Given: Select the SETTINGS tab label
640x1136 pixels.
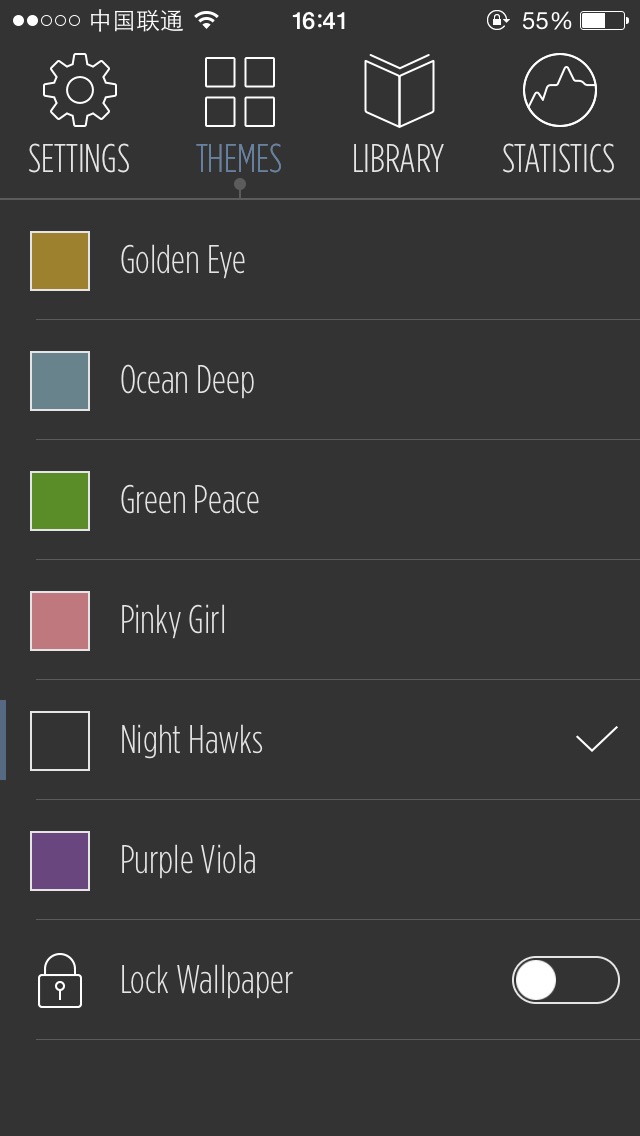Looking at the screenshot, I should pos(79,159).
